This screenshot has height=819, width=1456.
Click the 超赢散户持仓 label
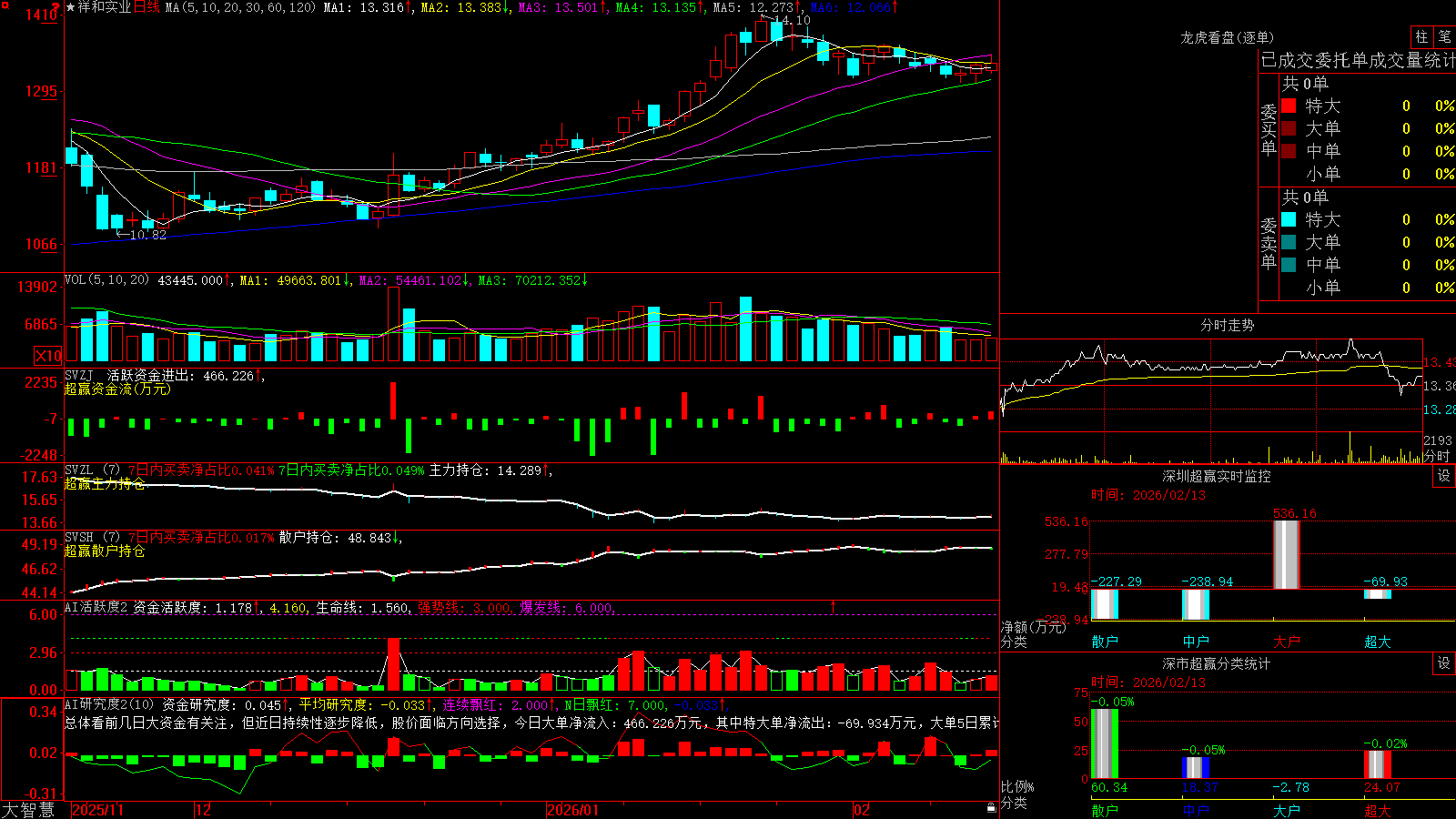tap(105, 551)
